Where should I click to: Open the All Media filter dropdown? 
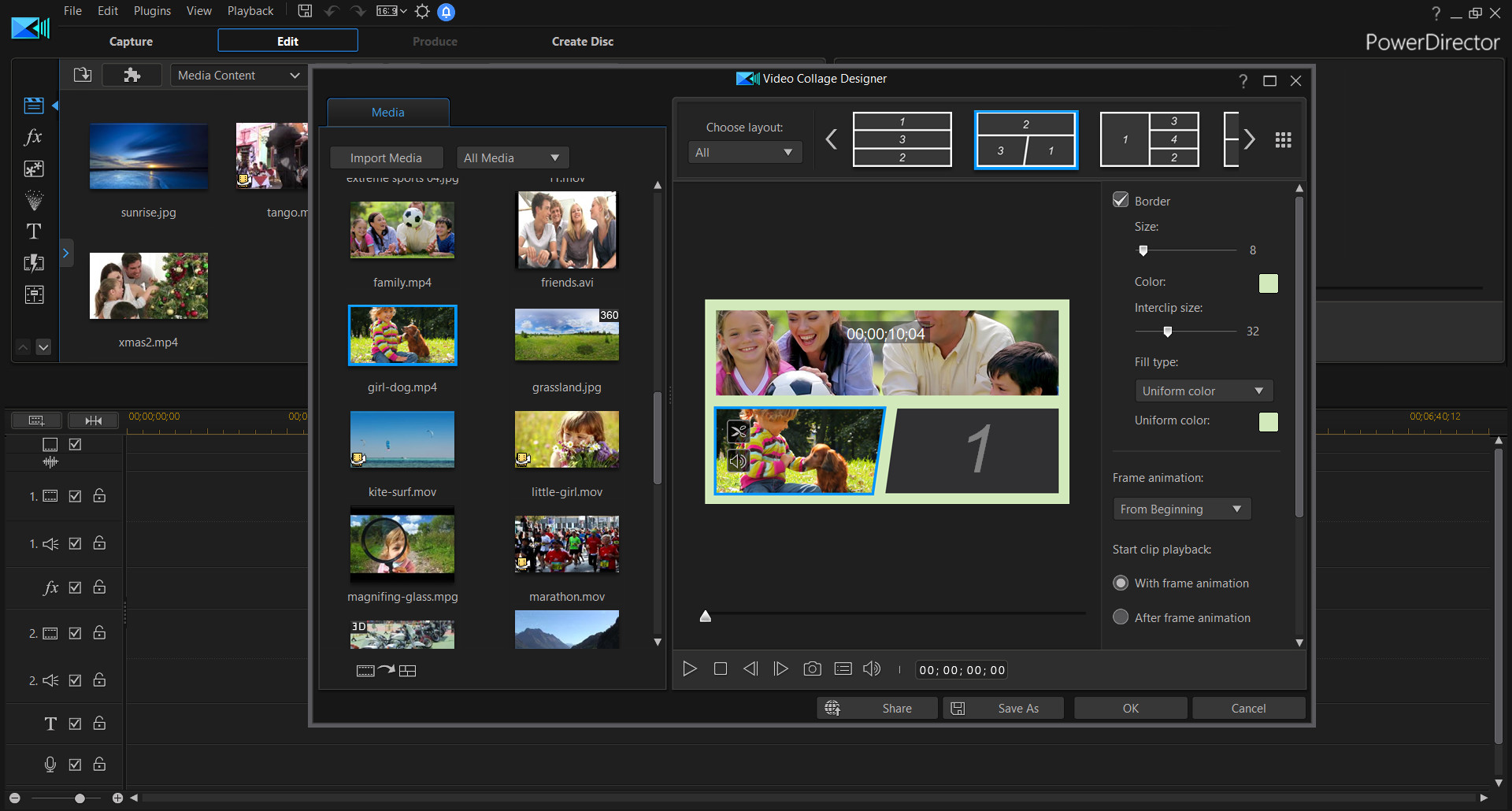click(x=512, y=157)
